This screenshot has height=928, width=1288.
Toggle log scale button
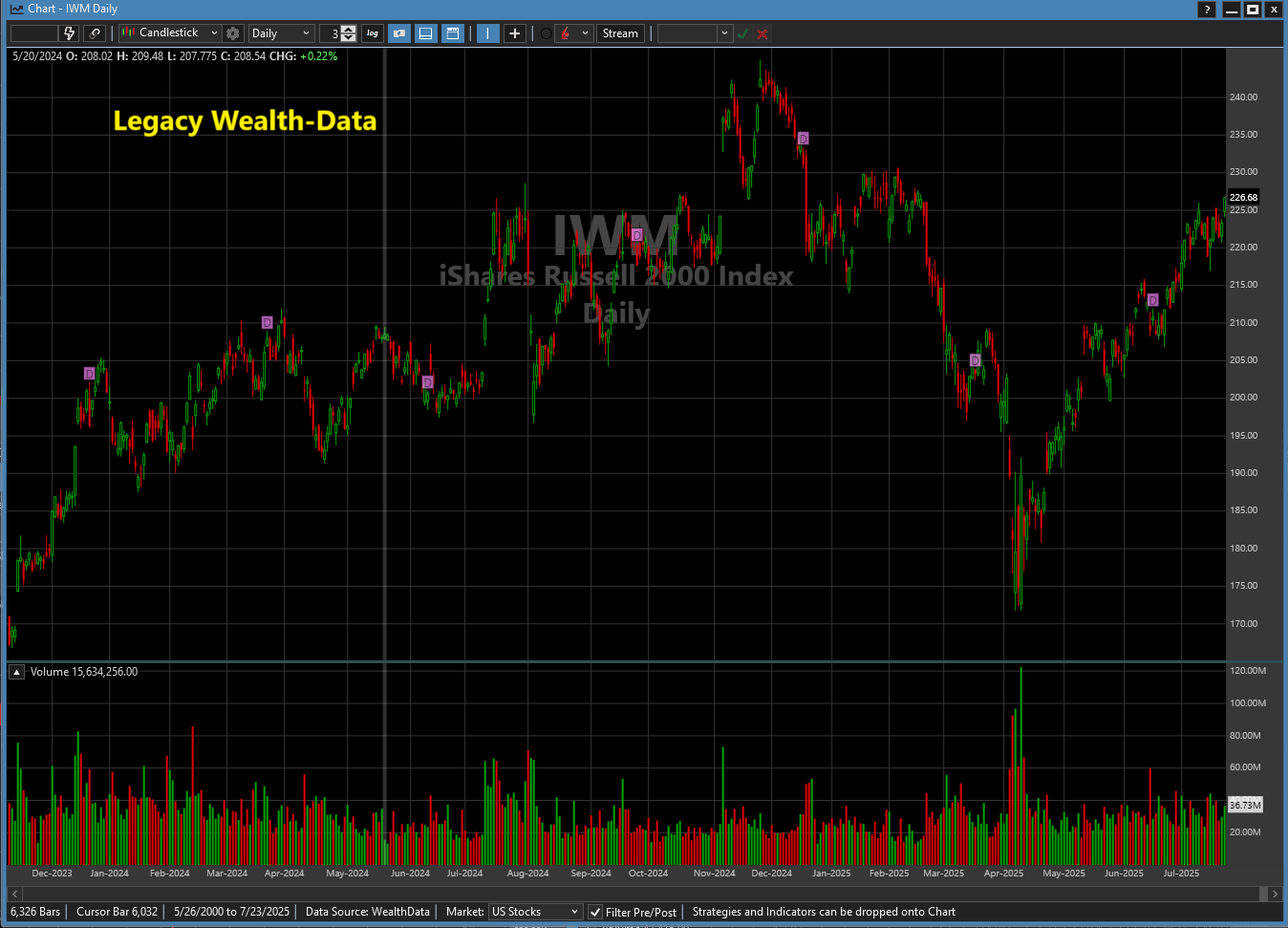coord(373,33)
